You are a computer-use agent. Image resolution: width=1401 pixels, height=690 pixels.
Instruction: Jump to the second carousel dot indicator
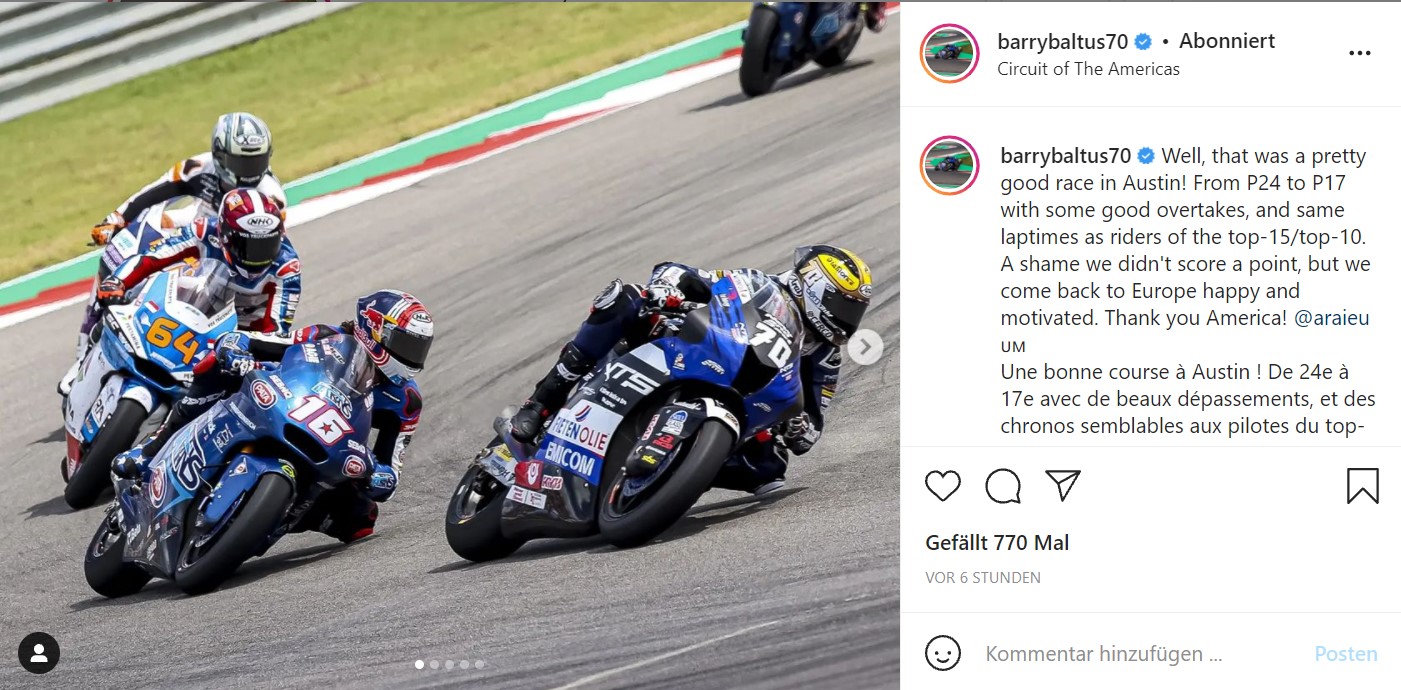pyautogui.click(x=434, y=664)
